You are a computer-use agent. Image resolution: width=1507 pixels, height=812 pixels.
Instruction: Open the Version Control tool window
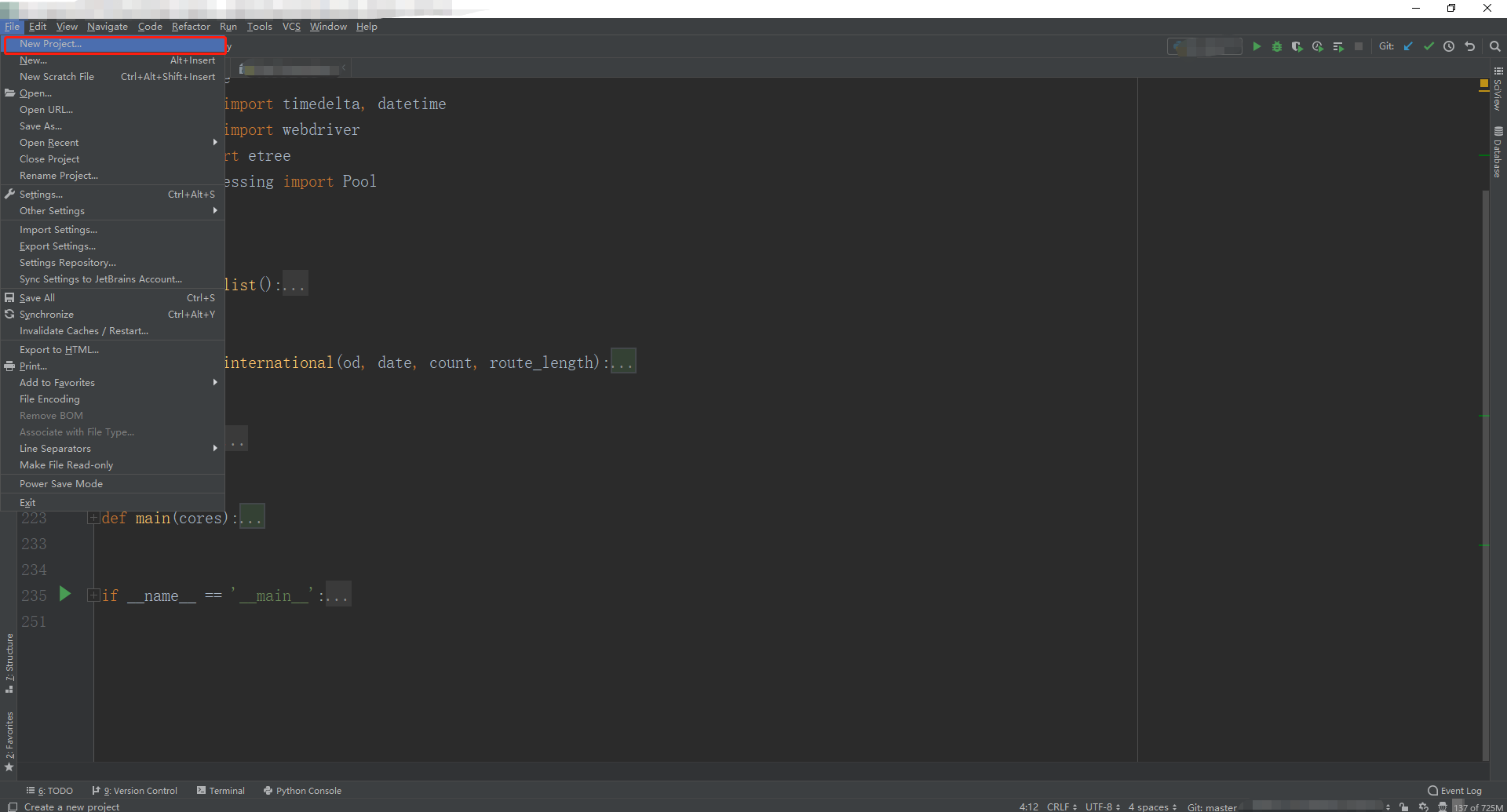coord(135,791)
